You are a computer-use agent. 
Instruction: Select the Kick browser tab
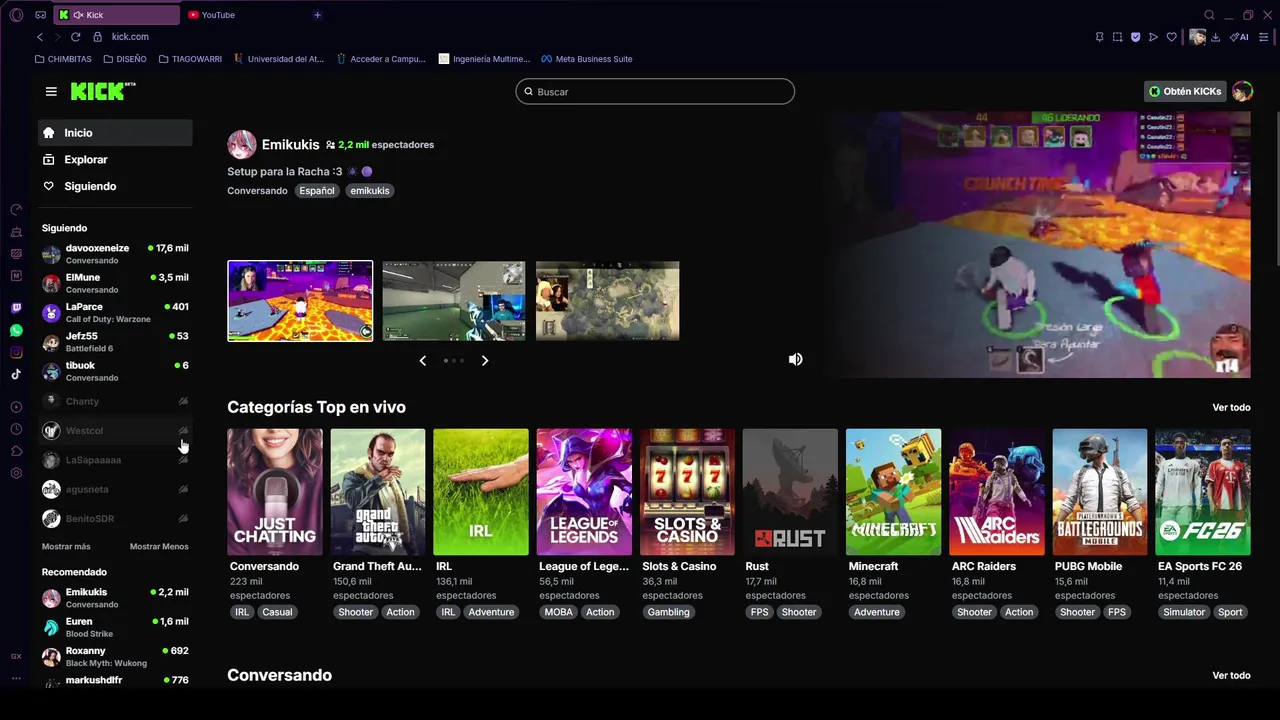(117, 15)
